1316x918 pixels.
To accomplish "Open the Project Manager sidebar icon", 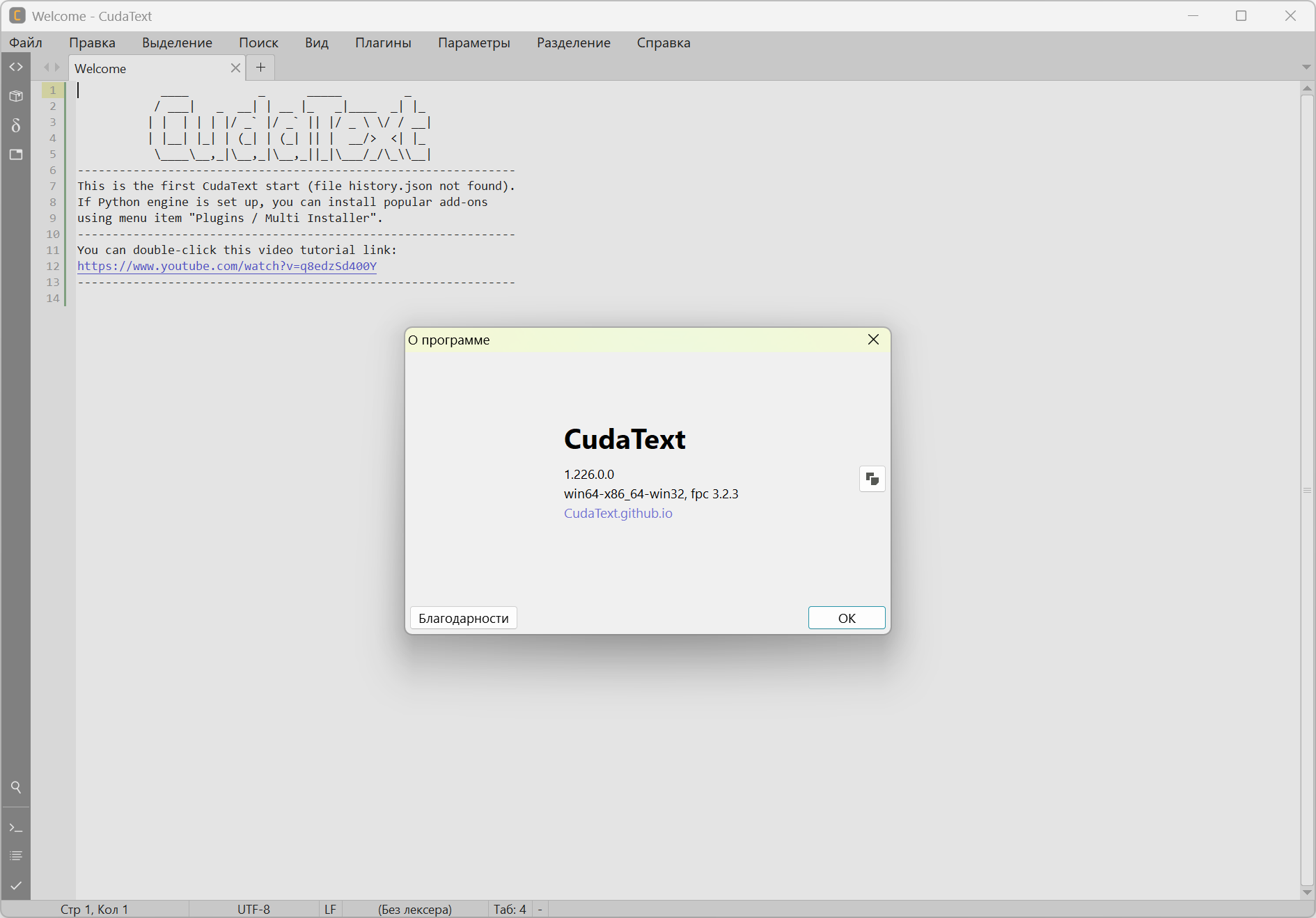I will point(16,96).
